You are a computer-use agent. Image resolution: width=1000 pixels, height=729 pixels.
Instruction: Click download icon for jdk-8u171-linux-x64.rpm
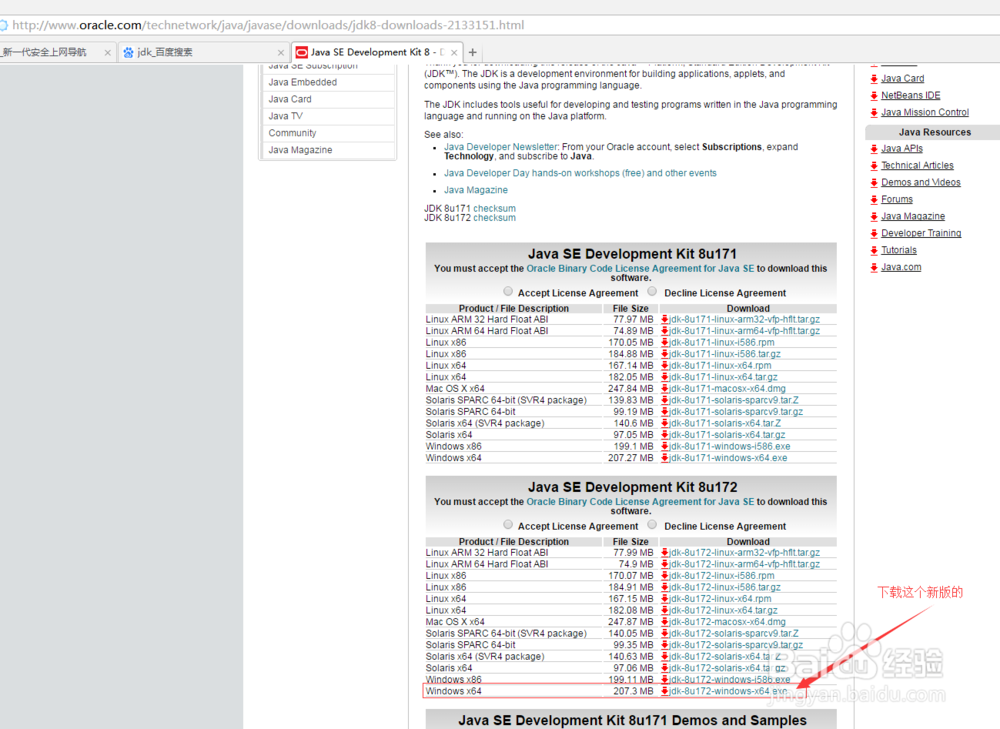(x=665, y=365)
